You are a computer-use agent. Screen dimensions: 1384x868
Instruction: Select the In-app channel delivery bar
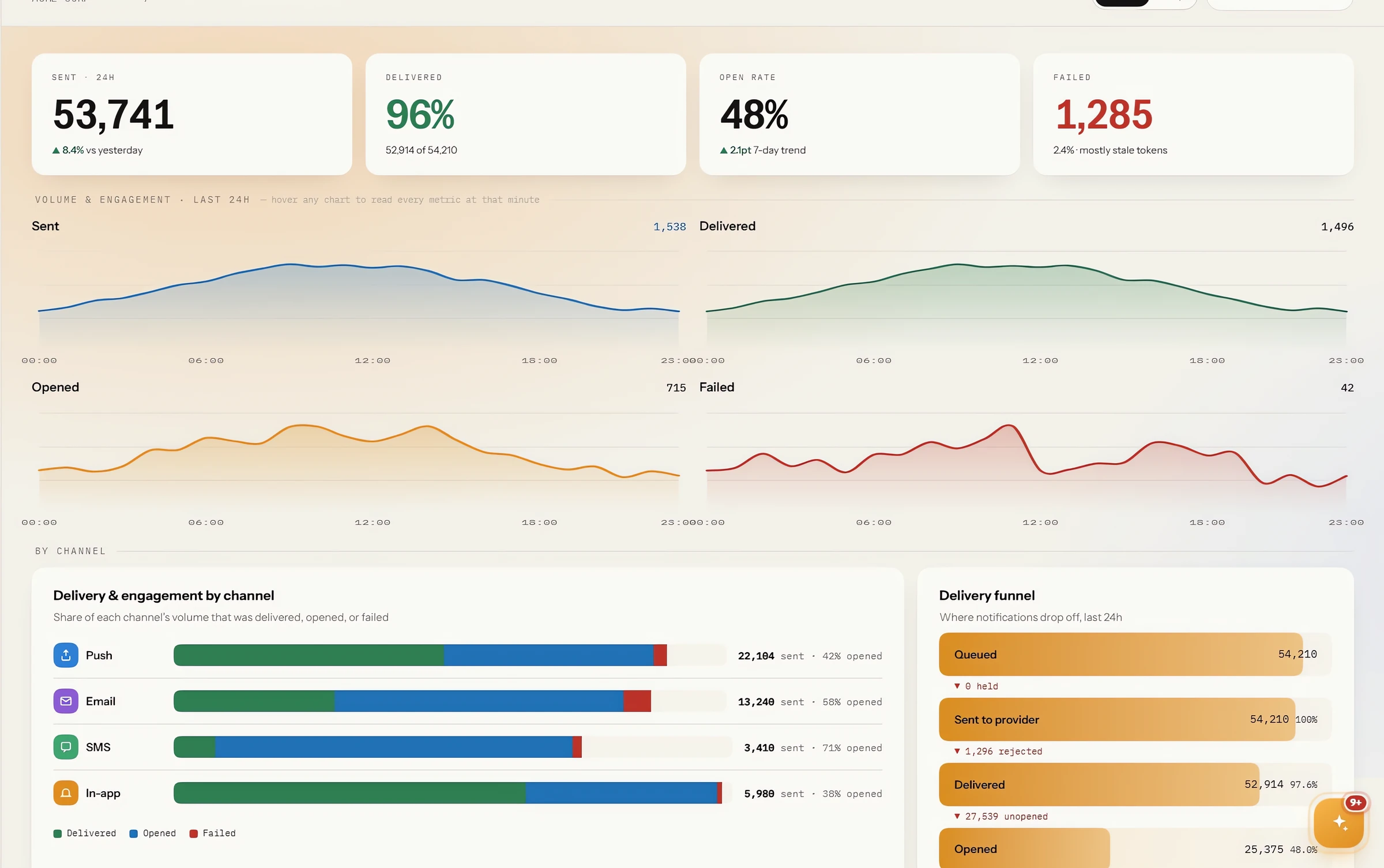click(x=453, y=793)
